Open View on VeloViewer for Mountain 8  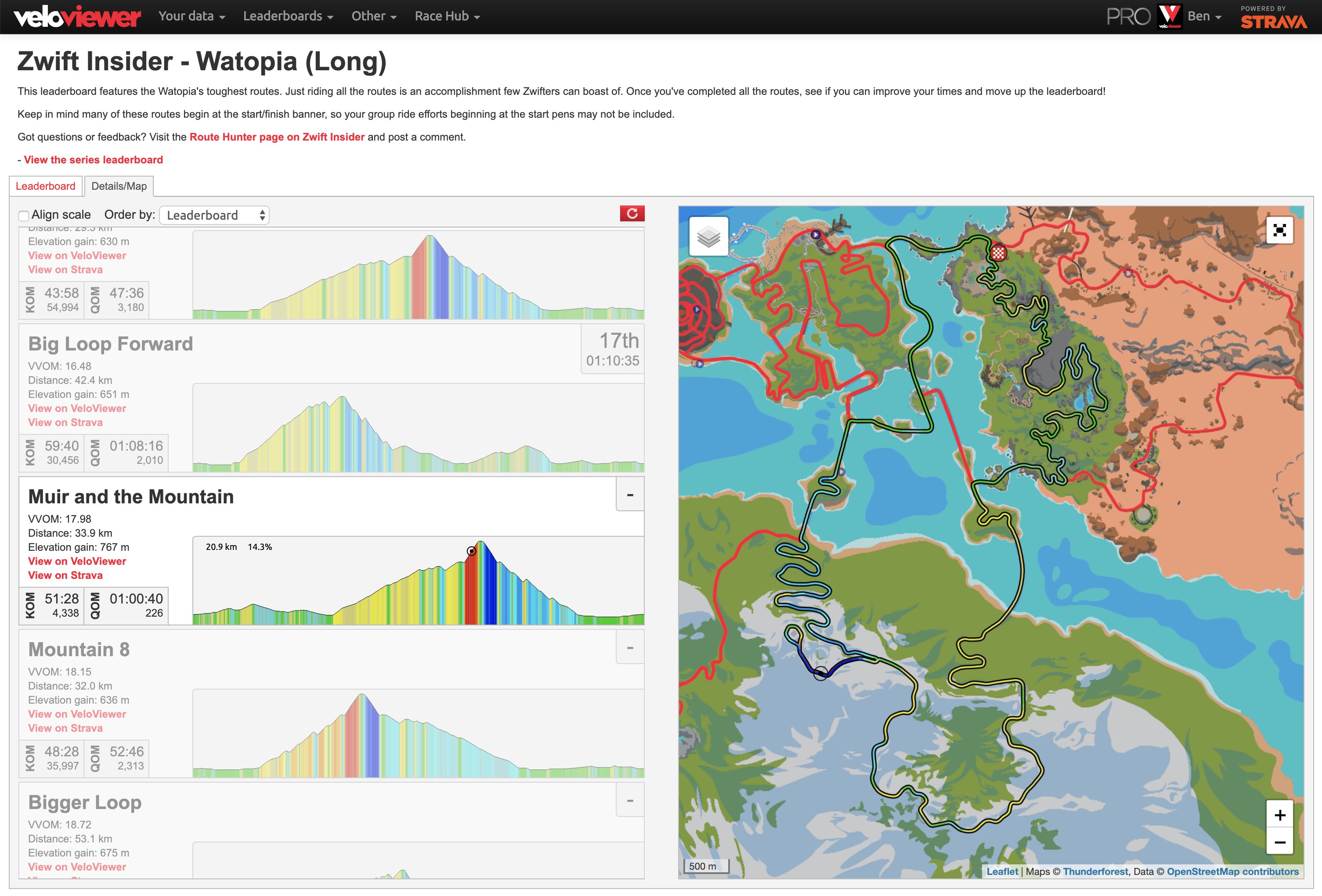click(77, 714)
